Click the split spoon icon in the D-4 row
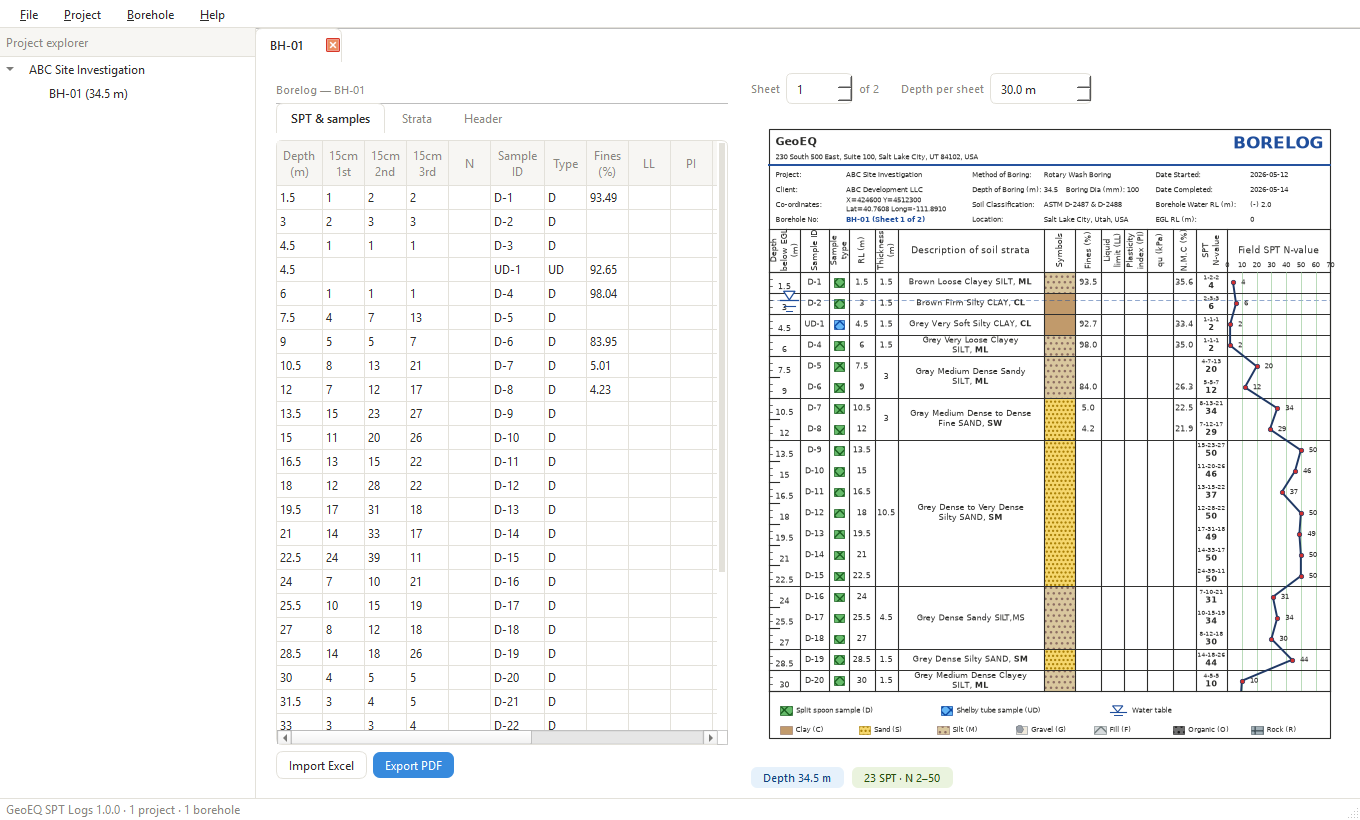1360x820 pixels. [x=840, y=345]
